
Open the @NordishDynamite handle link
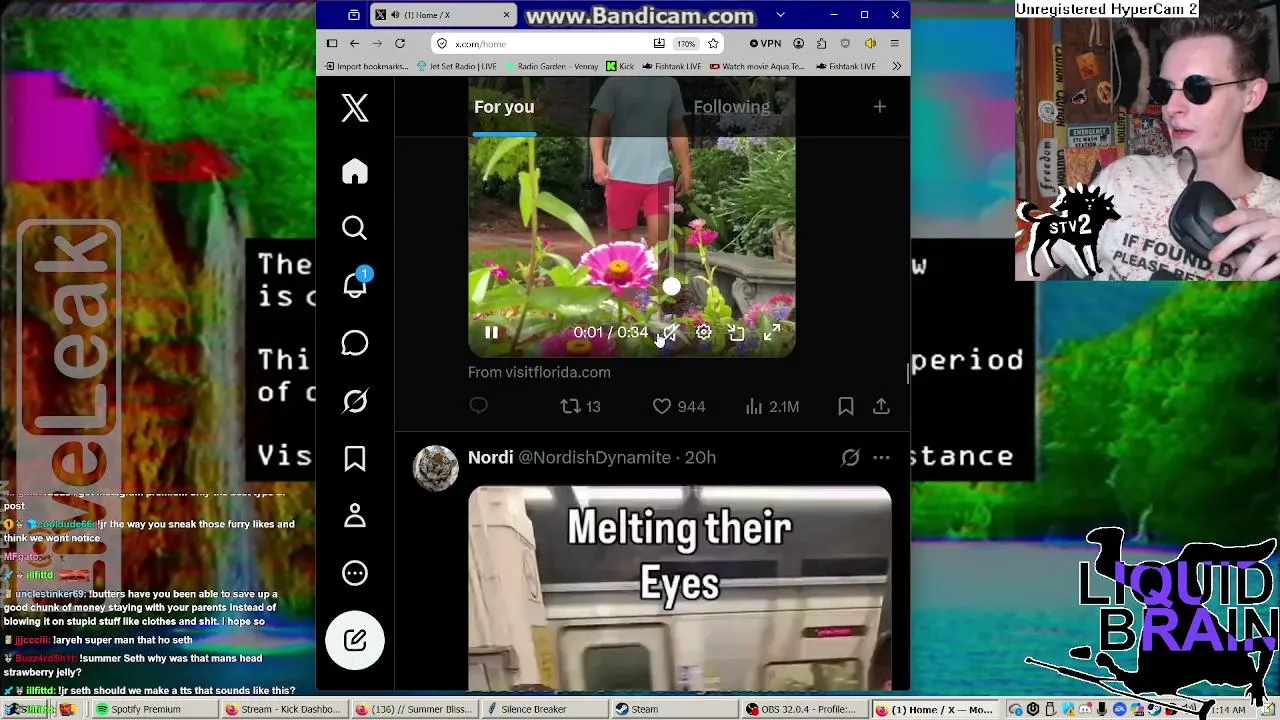tap(594, 457)
